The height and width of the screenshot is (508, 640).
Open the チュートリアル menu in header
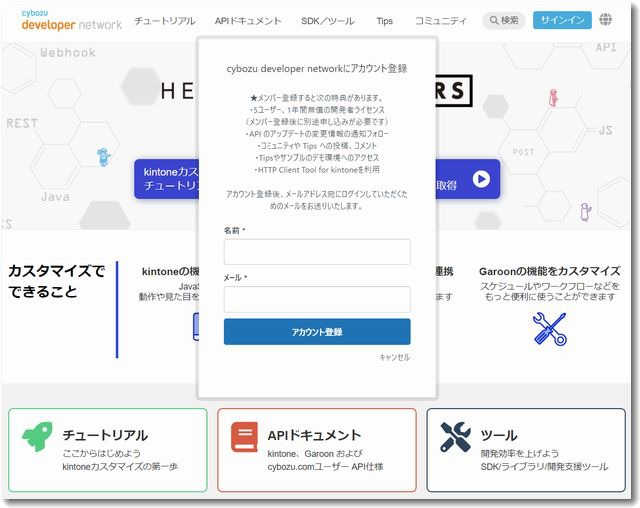click(x=165, y=21)
